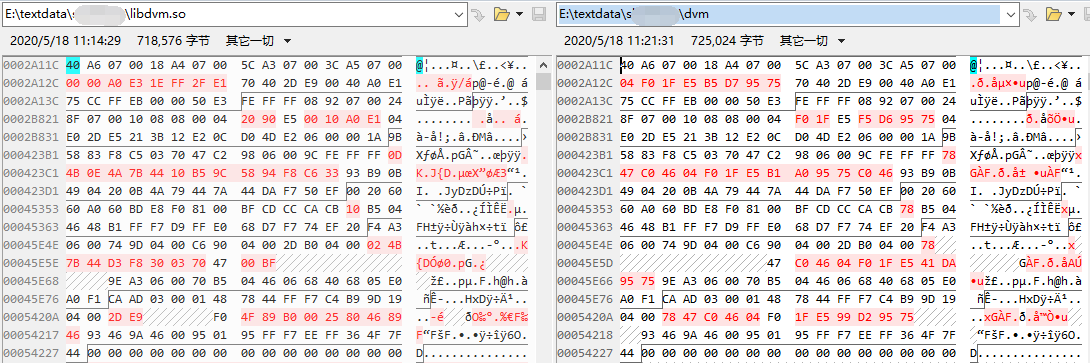Click the highlighted 40 byte in left pane
This screenshot has height=363, width=1090.
tap(73, 65)
